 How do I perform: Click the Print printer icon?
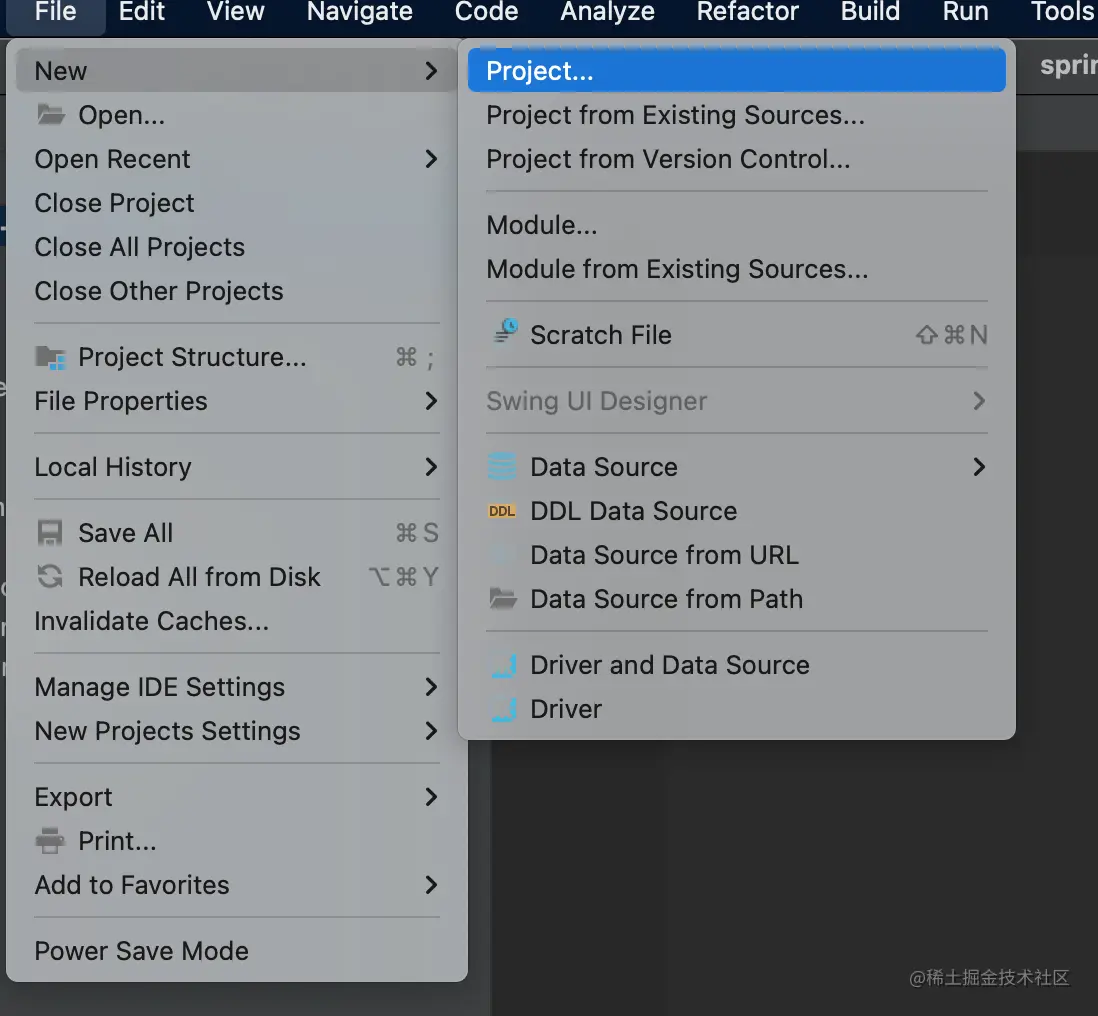click(51, 841)
